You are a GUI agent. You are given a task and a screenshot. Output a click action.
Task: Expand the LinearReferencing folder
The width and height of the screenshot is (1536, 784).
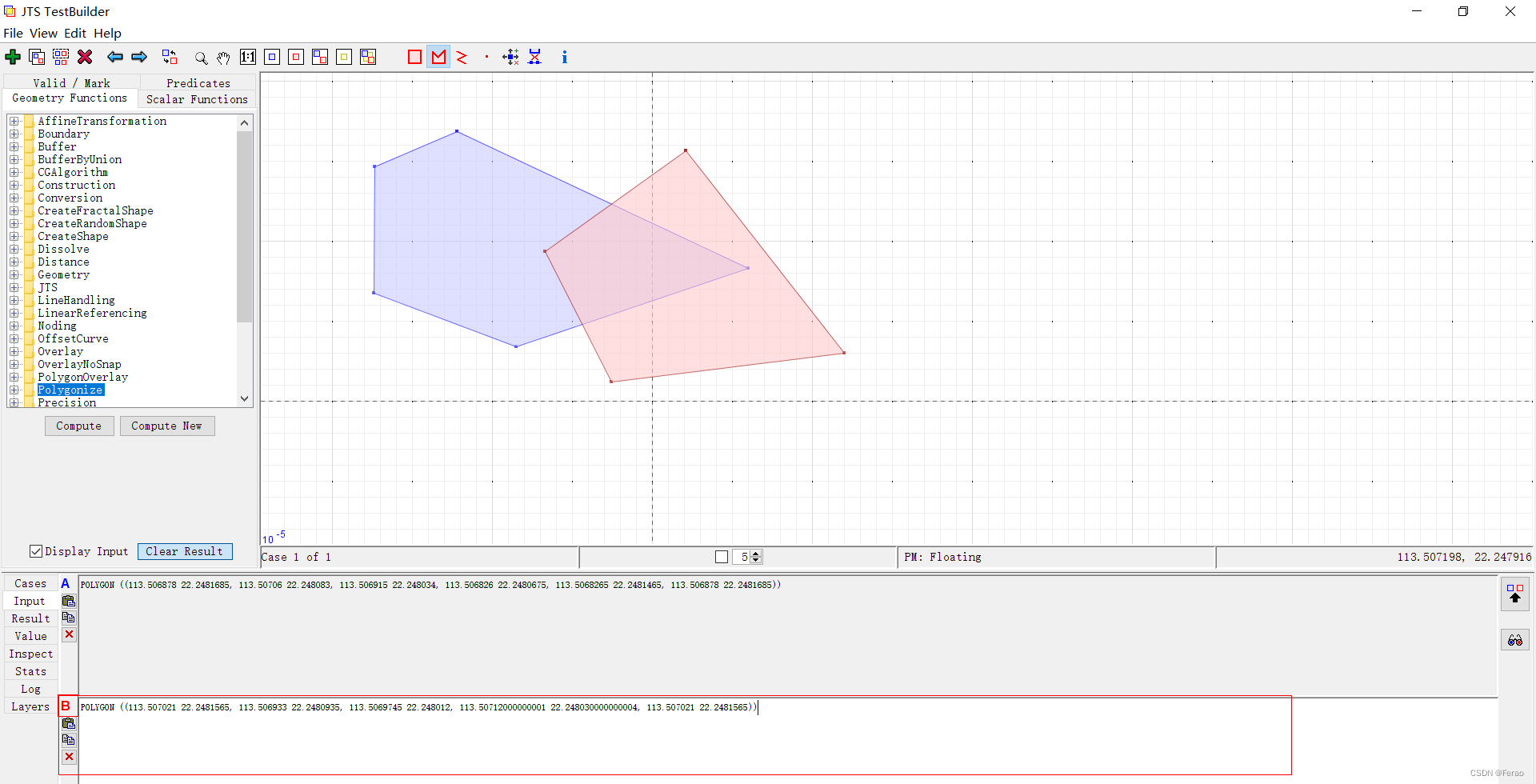pyautogui.click(x=14, y=313)
